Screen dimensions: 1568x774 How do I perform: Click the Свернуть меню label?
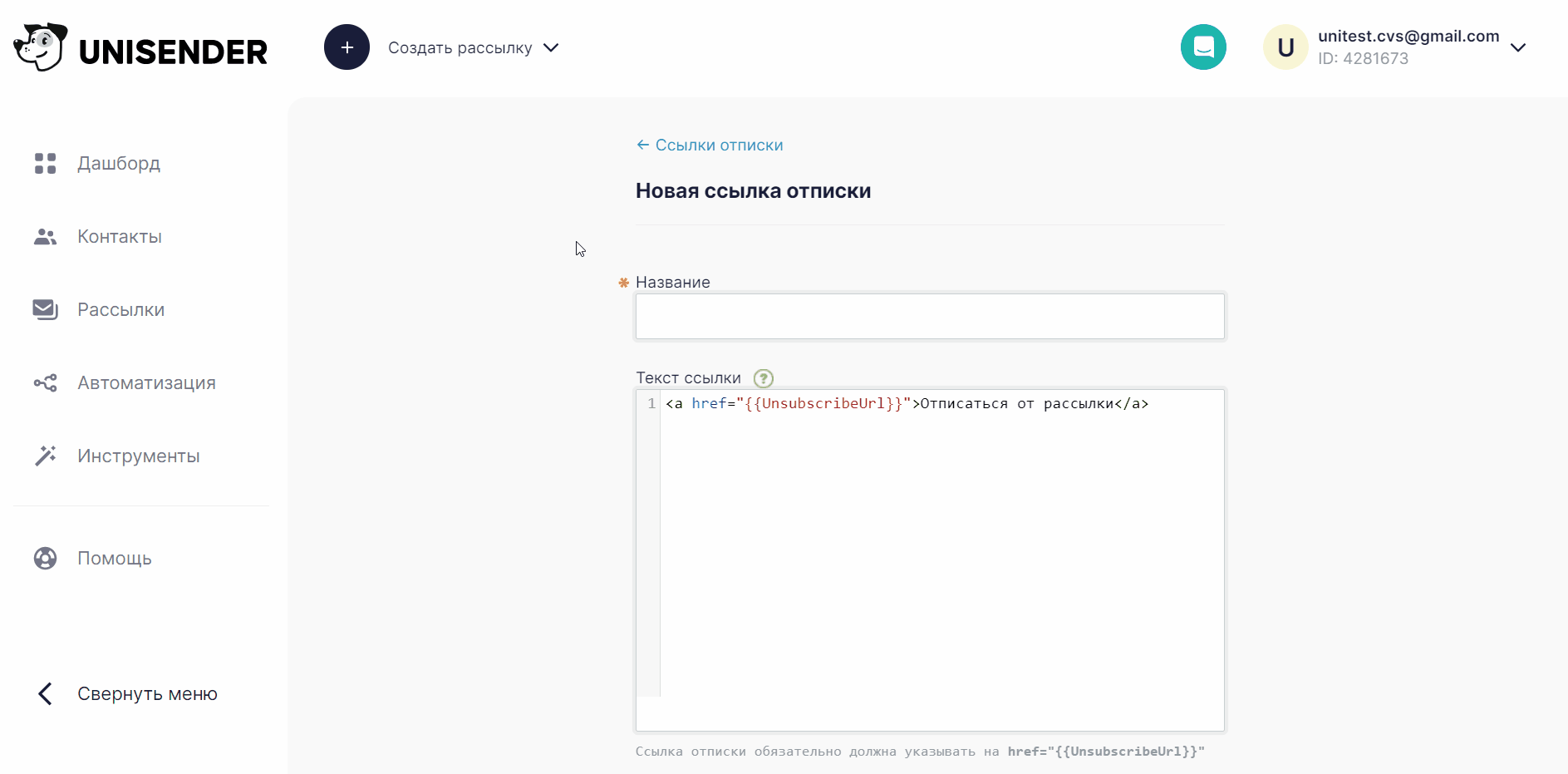tap(147, 694)
